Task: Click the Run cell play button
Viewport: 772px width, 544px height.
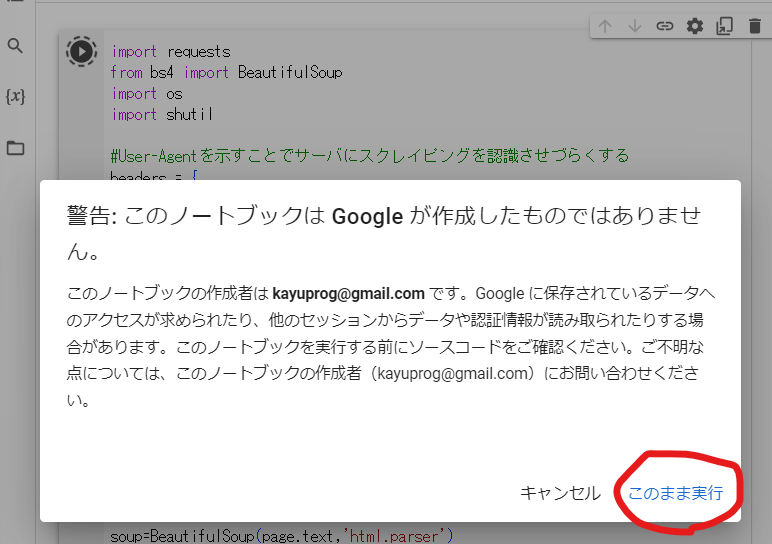Action: pos(82,52)
